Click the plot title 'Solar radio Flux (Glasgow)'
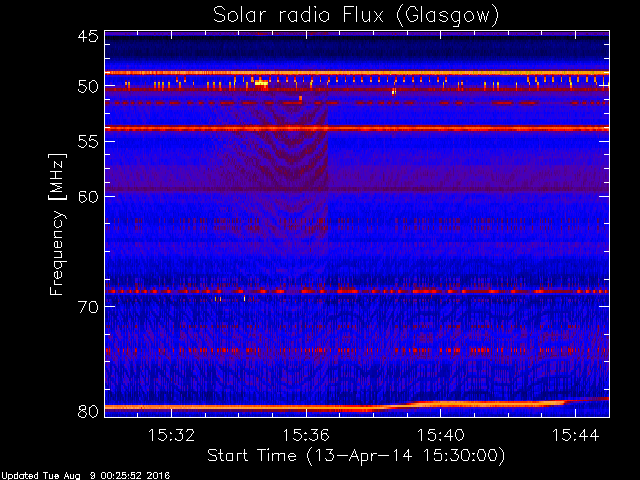This screenshot has height=480, width=640. pos(356,16)
